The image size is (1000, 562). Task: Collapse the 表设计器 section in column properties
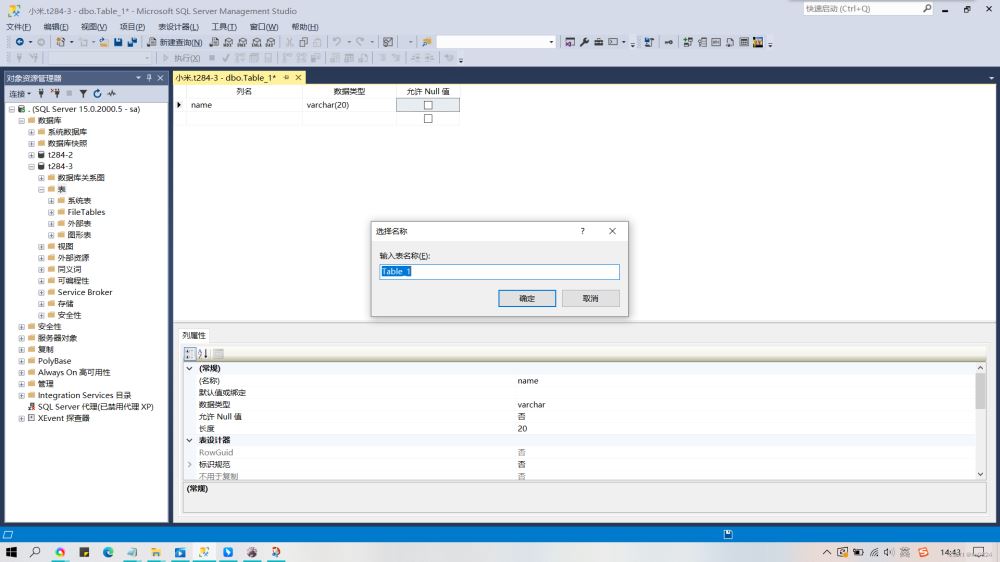click(x=190, y=440)
